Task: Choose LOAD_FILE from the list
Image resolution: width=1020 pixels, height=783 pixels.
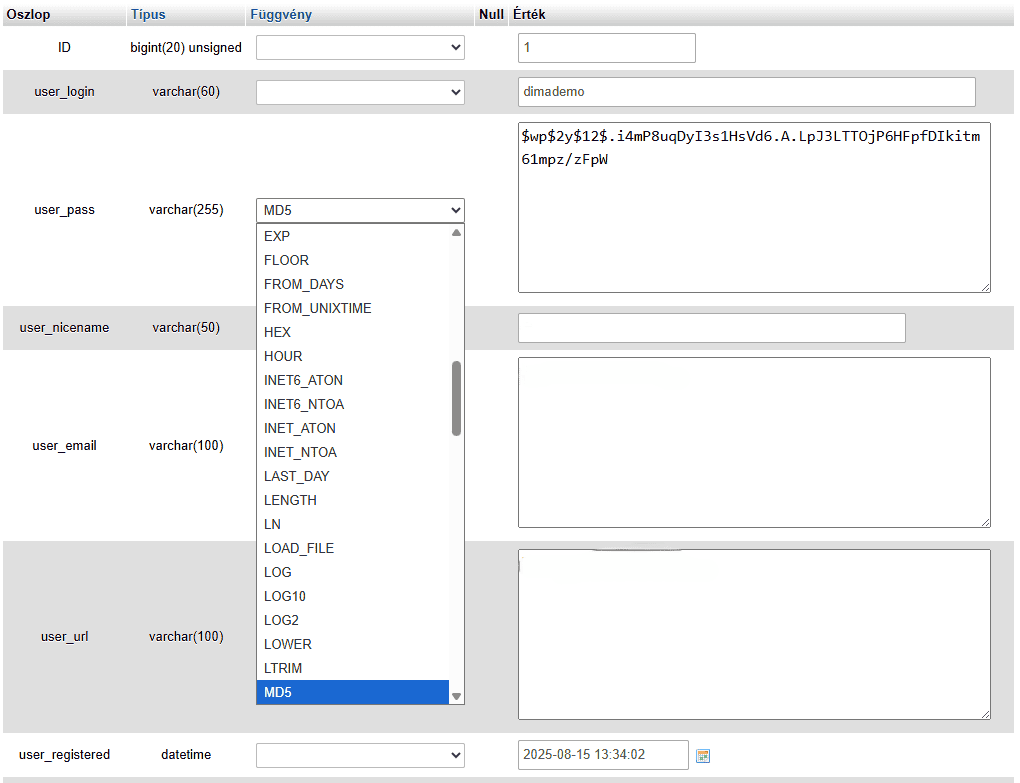Action: coord(353,548)
